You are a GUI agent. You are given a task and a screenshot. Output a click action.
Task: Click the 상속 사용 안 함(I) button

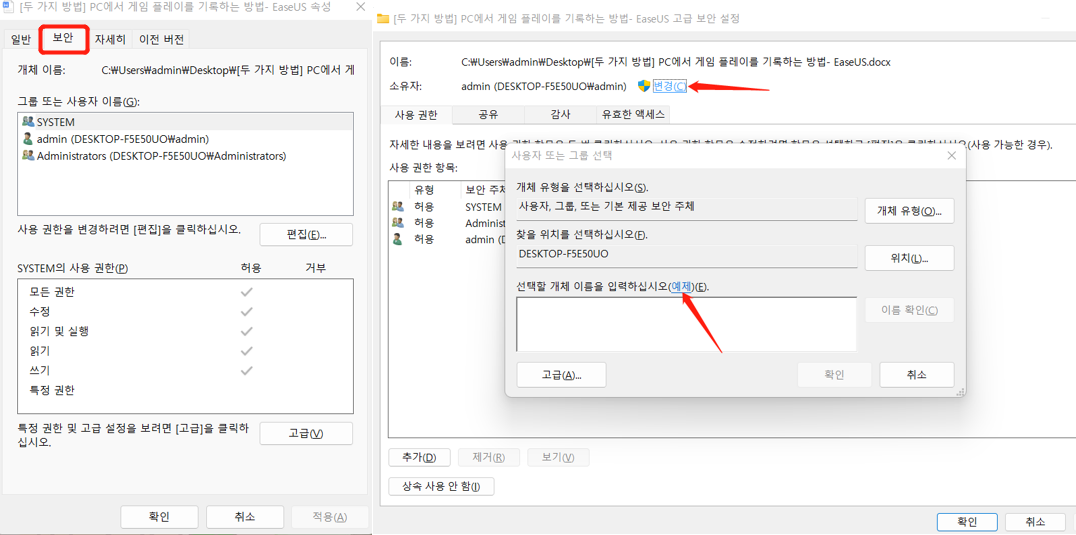(441, 486)
